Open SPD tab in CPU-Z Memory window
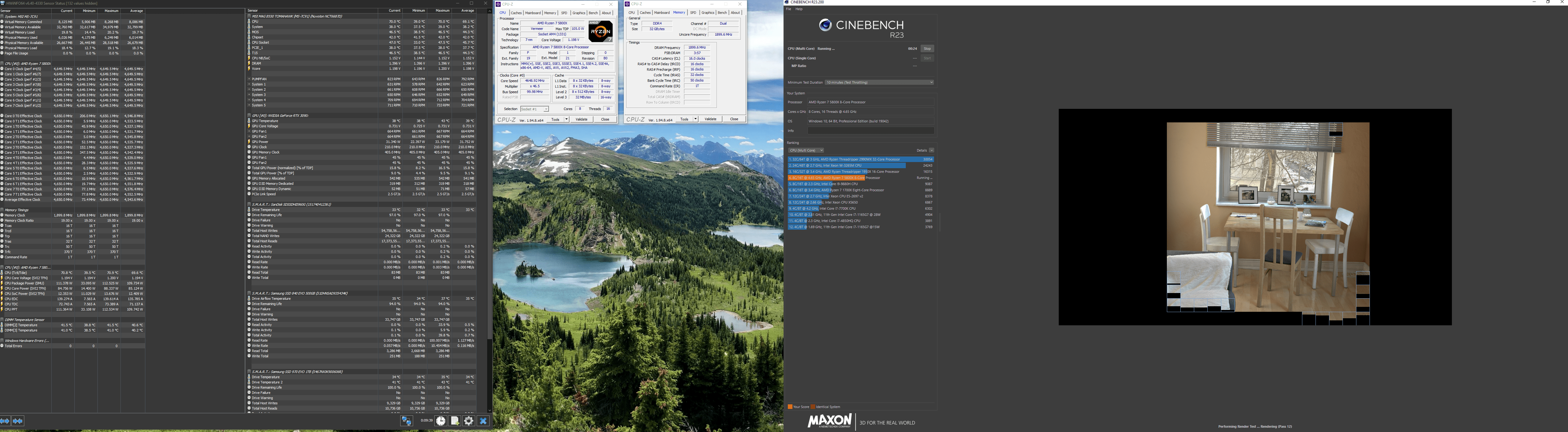1568x432 pixels. (x=693, y=13)
